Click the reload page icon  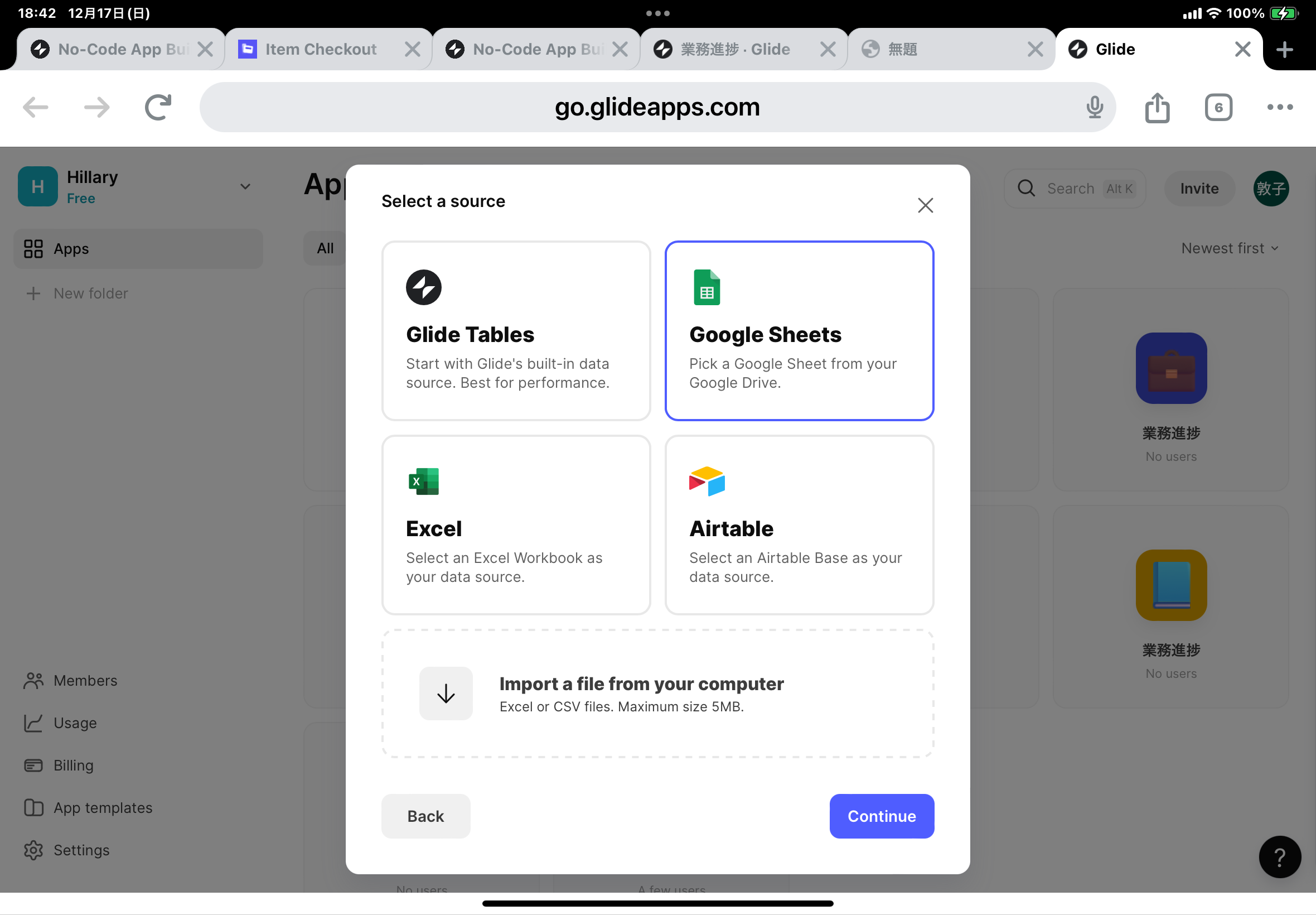point(158,107)
